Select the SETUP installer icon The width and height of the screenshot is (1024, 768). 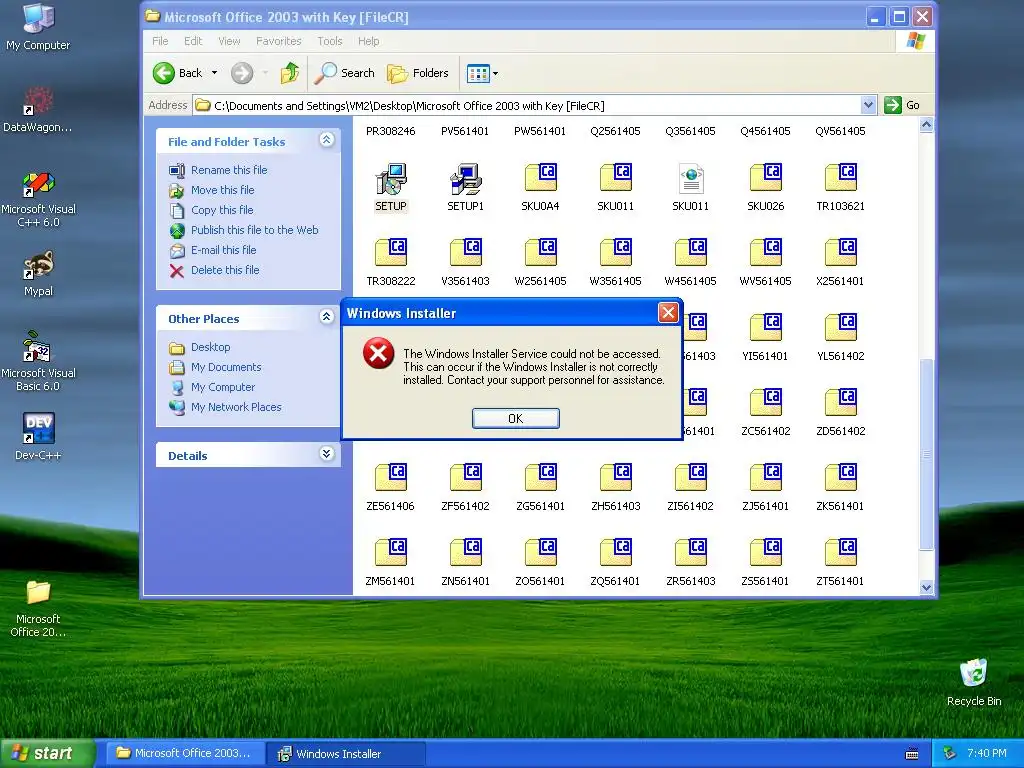point(391,180)
